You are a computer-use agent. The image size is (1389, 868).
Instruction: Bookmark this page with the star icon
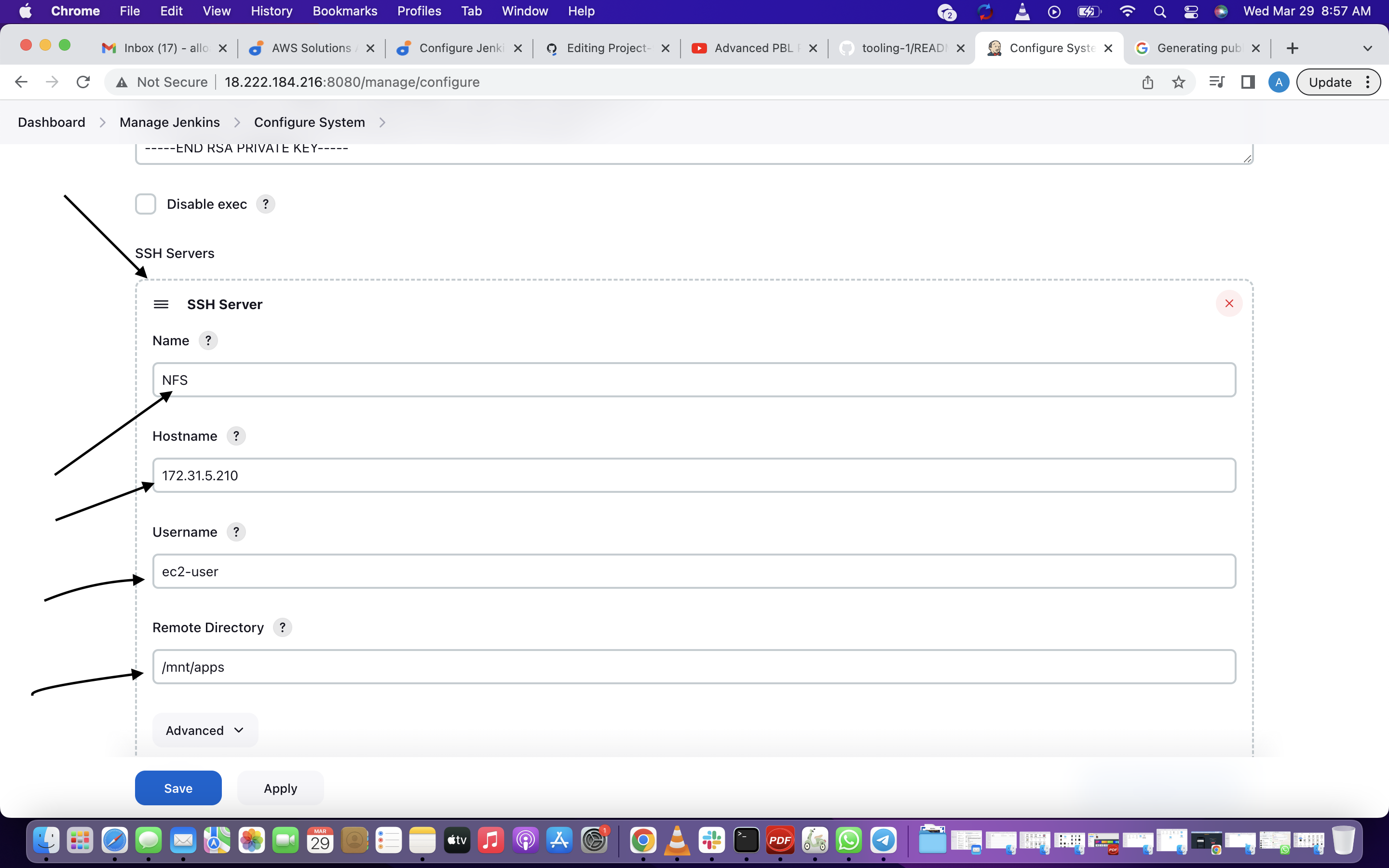pos(1178,82)
